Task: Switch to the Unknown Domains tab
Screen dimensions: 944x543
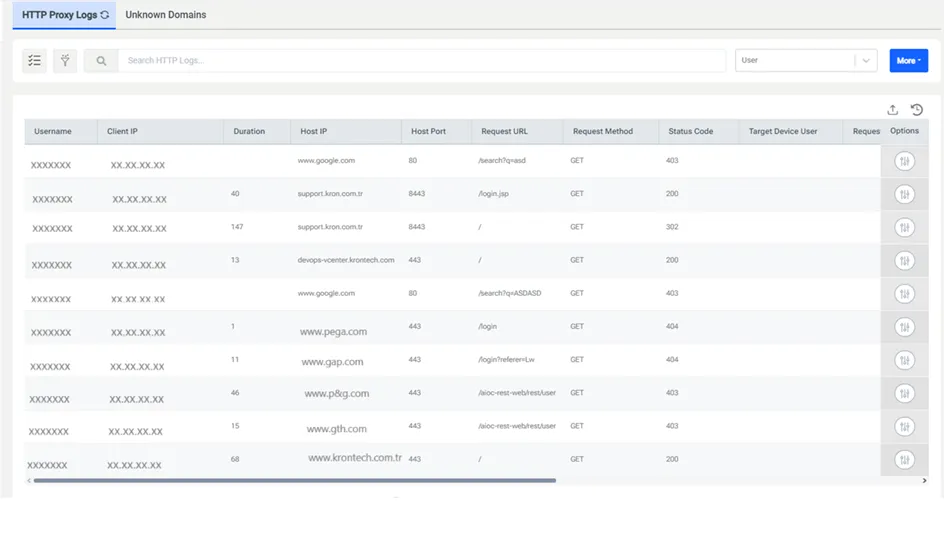Action: (166, 14)
